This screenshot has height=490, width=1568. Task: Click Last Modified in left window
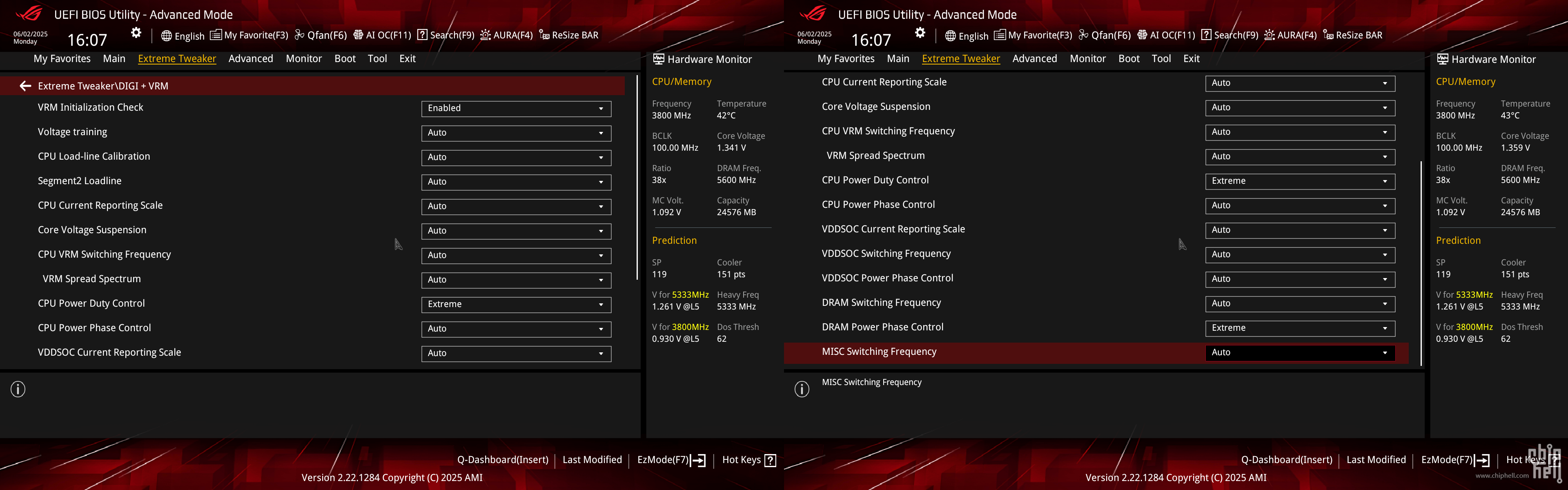pos(592,460)
